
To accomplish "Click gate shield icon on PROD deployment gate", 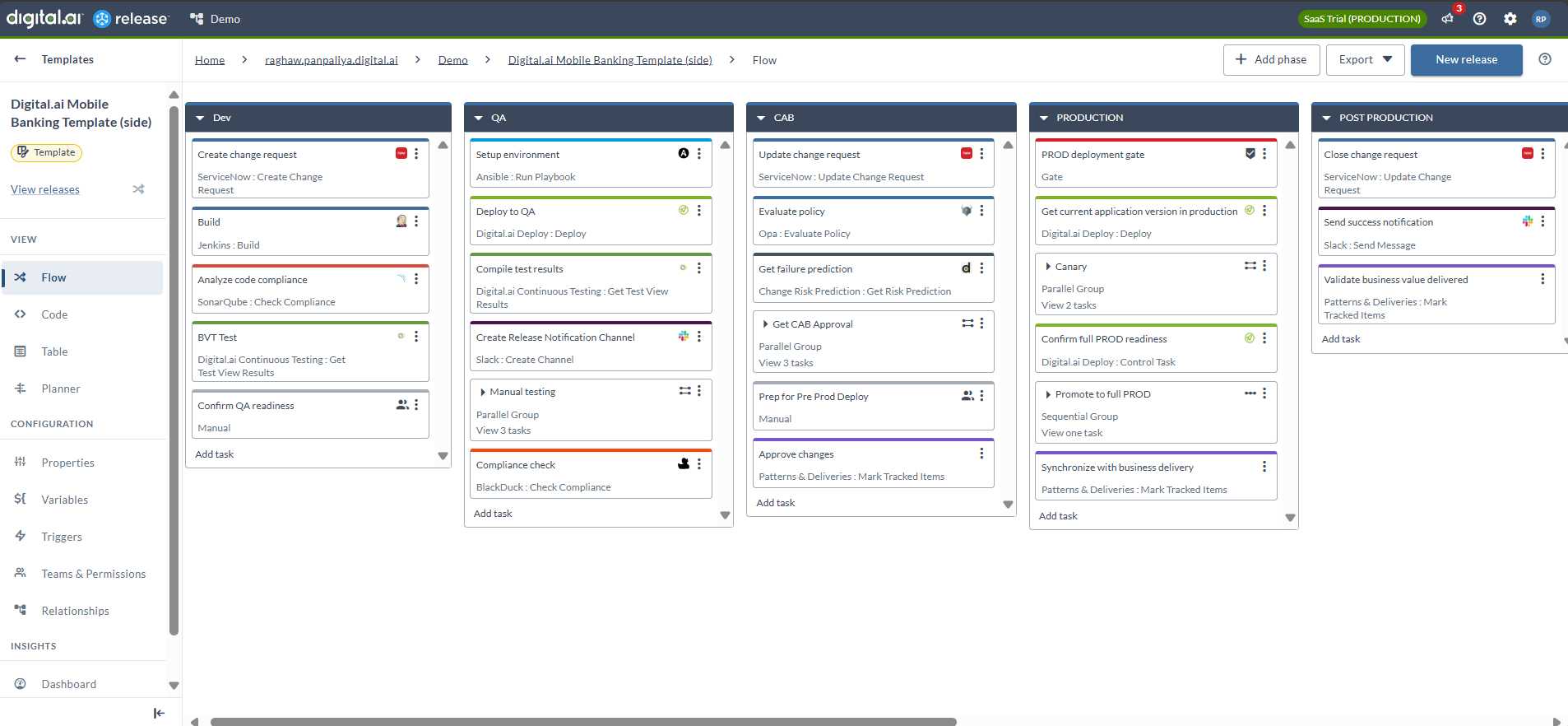I will (x=1250, y=154).
